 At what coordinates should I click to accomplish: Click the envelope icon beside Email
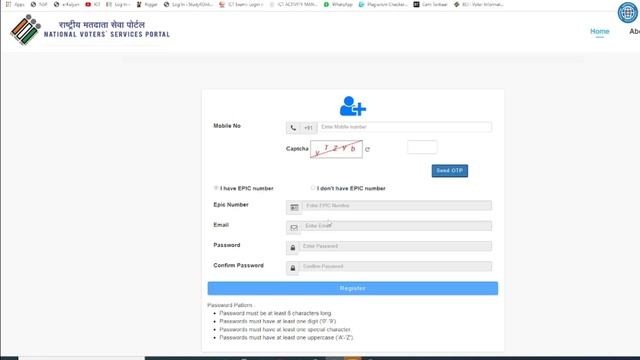294,228
